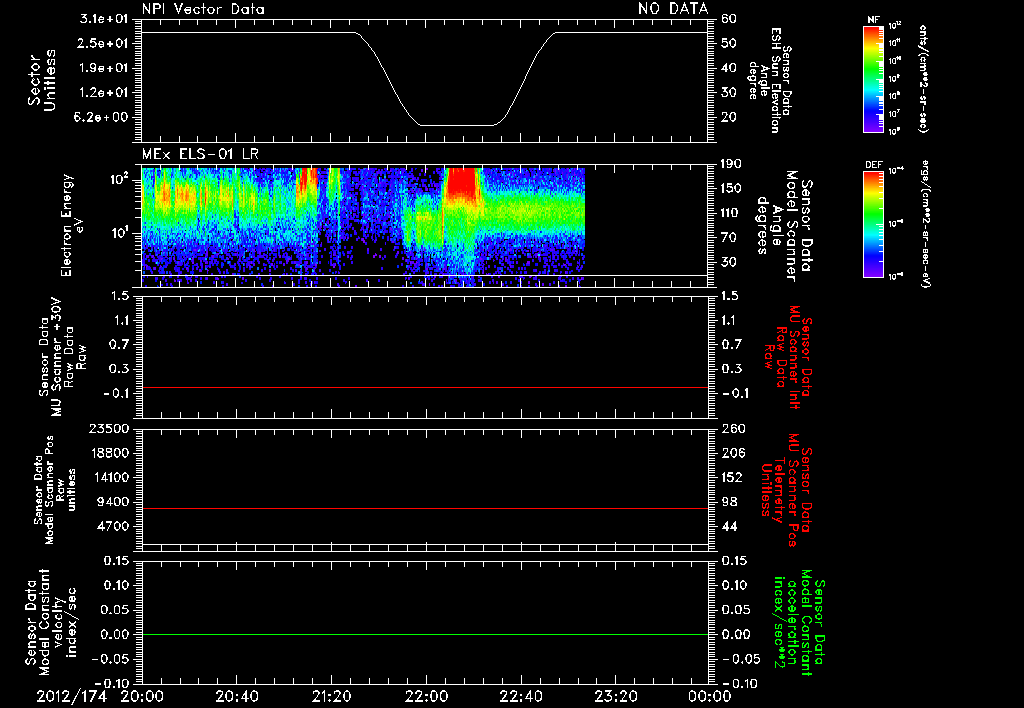Click the '60' sun elevation tick label
This screenshot has width=1024, height=708.
(729, 19)
